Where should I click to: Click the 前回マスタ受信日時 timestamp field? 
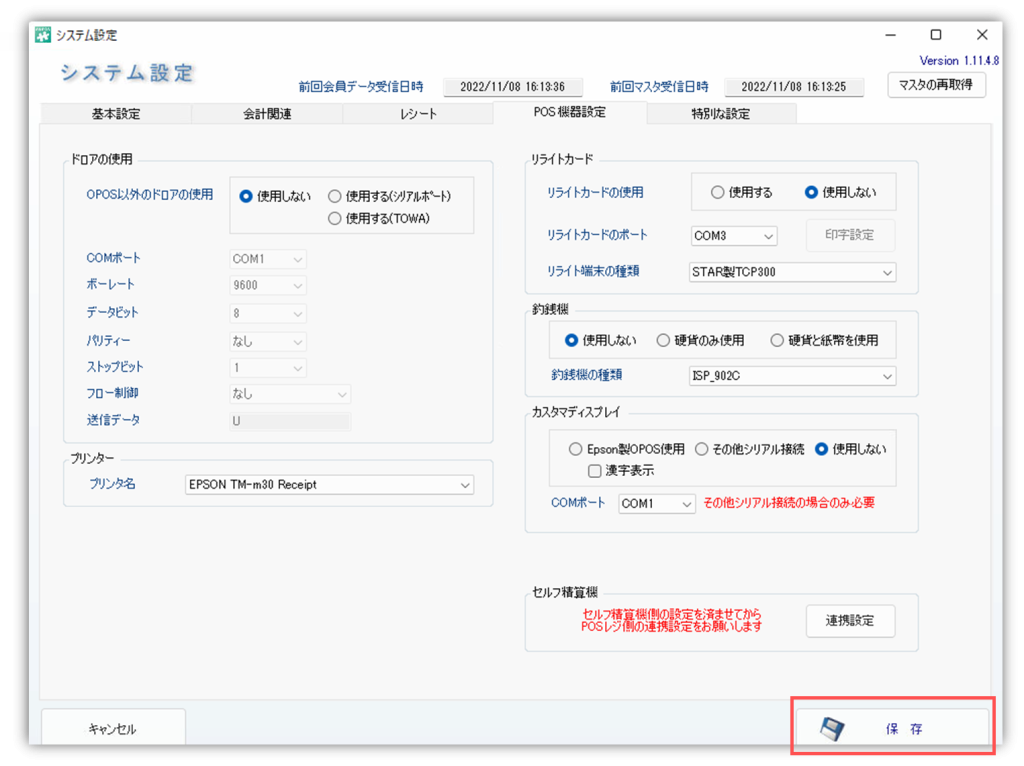coord(793,87)
